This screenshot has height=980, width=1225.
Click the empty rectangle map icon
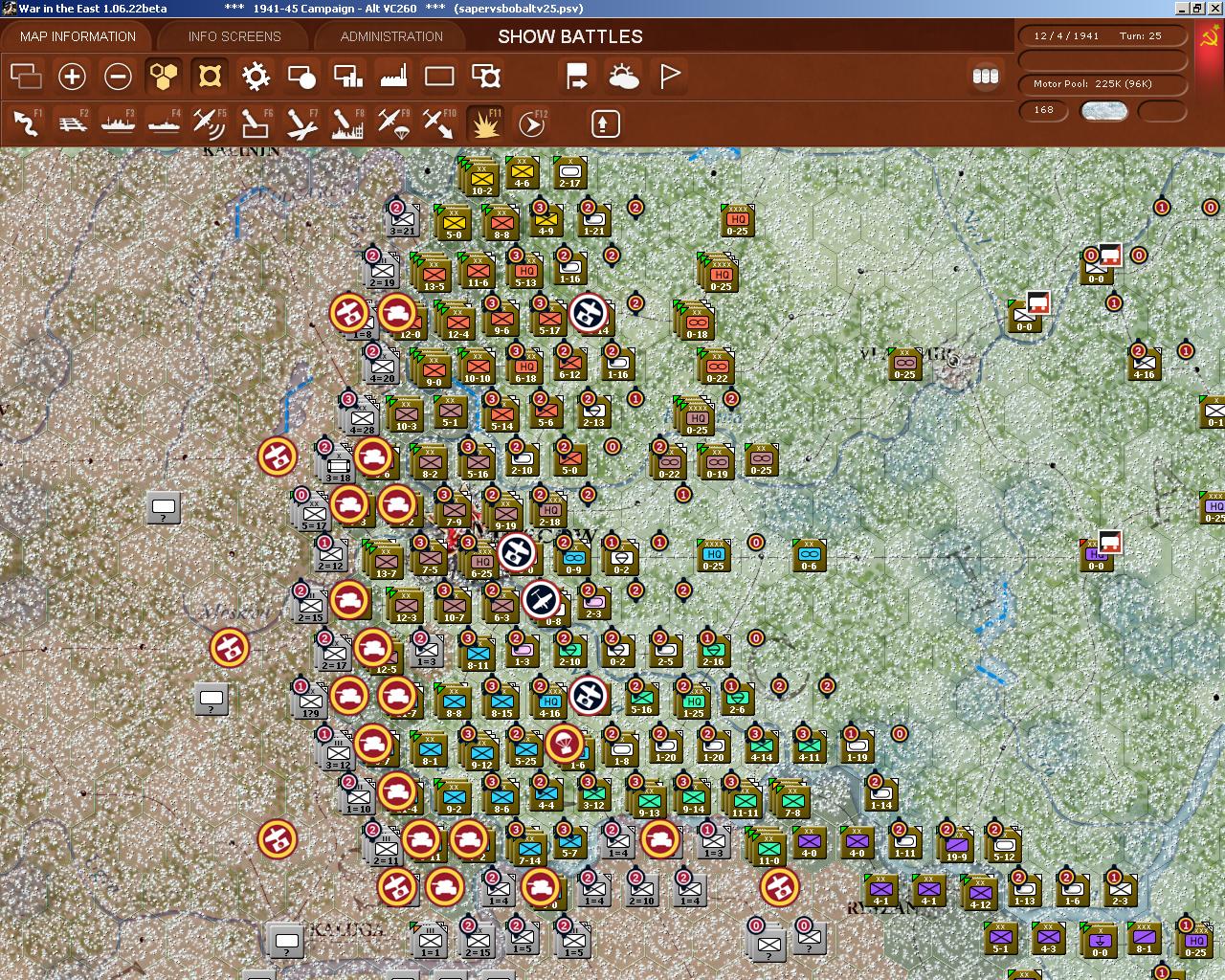point(439,76)
